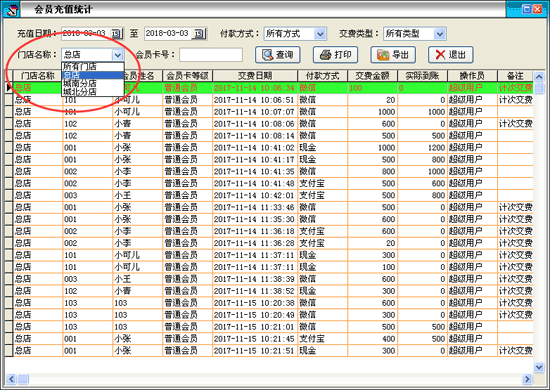Viewport: 550px width, 390px height.
Task: Click vertical scrollbar up arrow
Action: coord(539,76)
